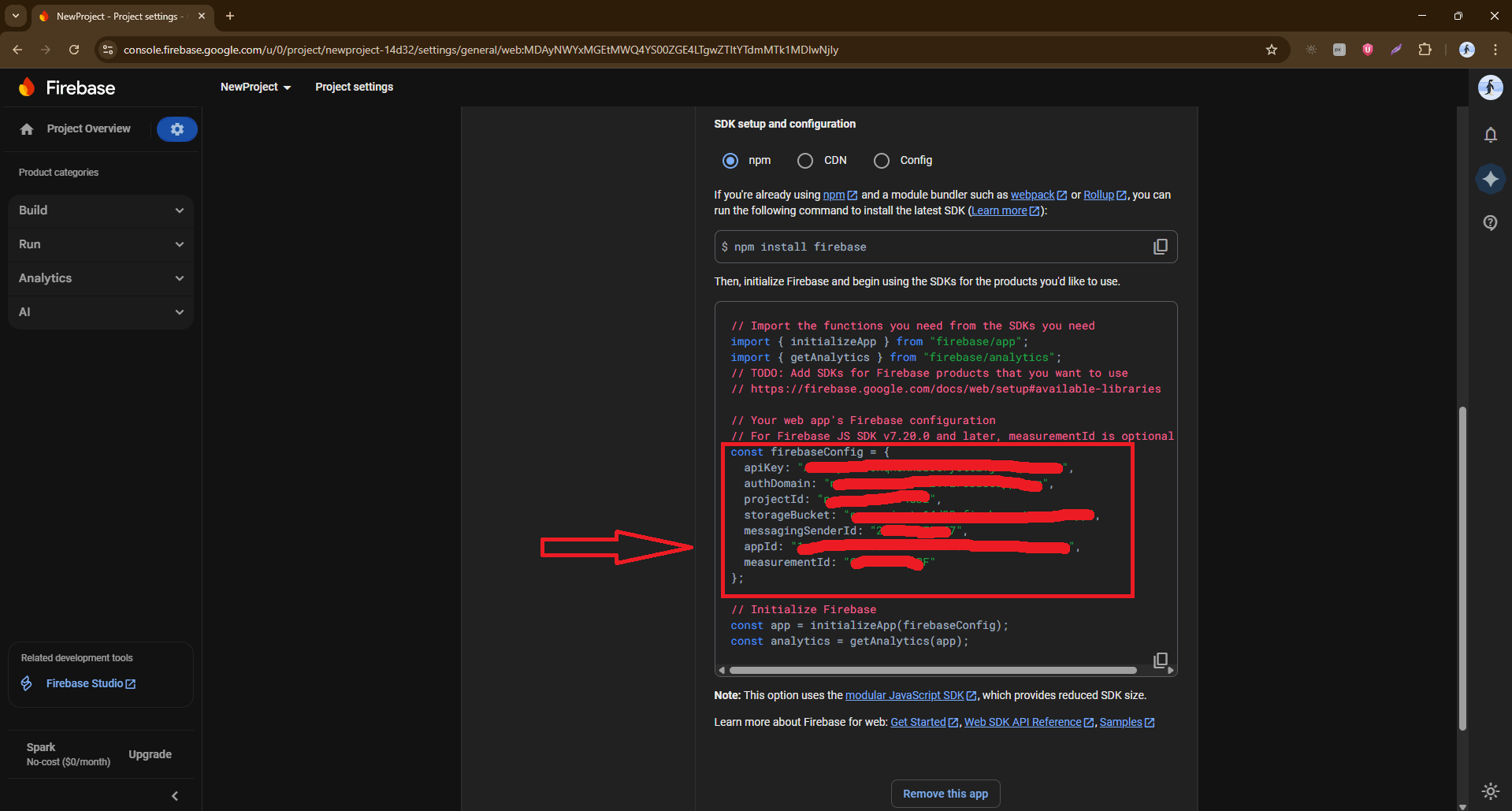This screenshot has height=811, width=1512.
Task: Click the Firebase Studio icon
Action: (x=27, y=683)
